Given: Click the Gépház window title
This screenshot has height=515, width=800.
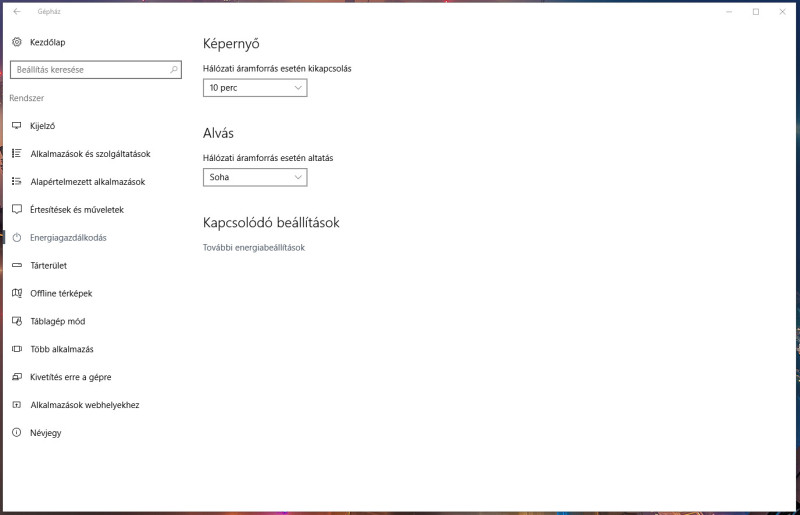Looking at the screenshot, I should [49, 11].
